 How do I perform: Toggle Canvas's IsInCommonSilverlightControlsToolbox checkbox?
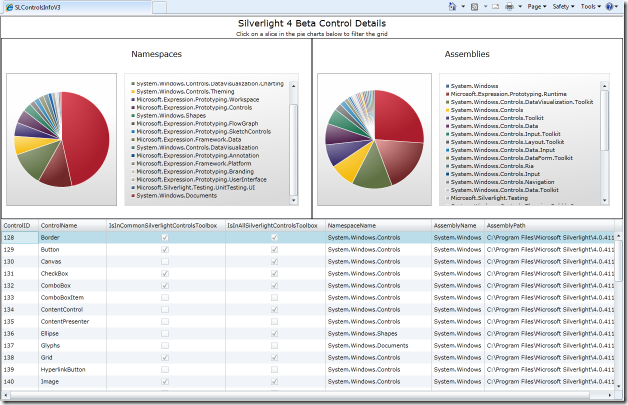[165, 262]
